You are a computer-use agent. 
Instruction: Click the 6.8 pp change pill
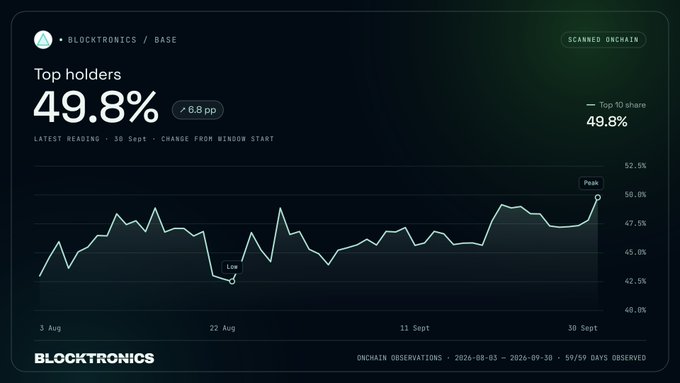coord(198,110)
